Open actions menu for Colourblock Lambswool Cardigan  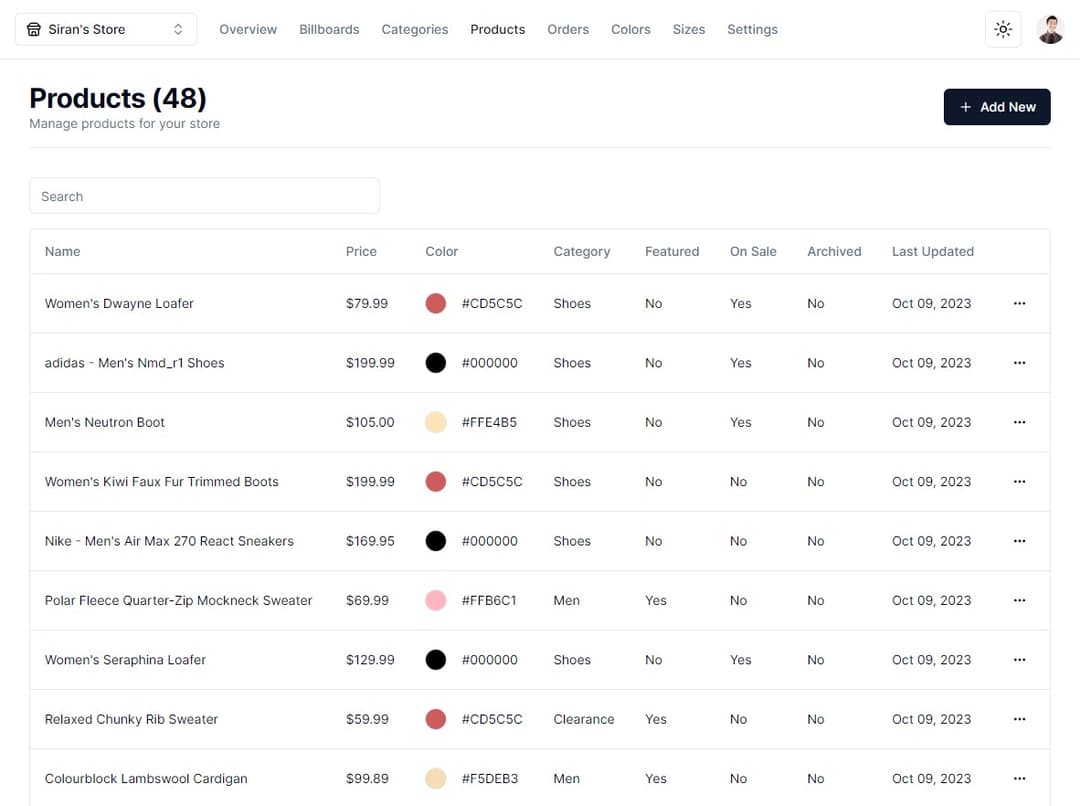(x=1019, y=778)
